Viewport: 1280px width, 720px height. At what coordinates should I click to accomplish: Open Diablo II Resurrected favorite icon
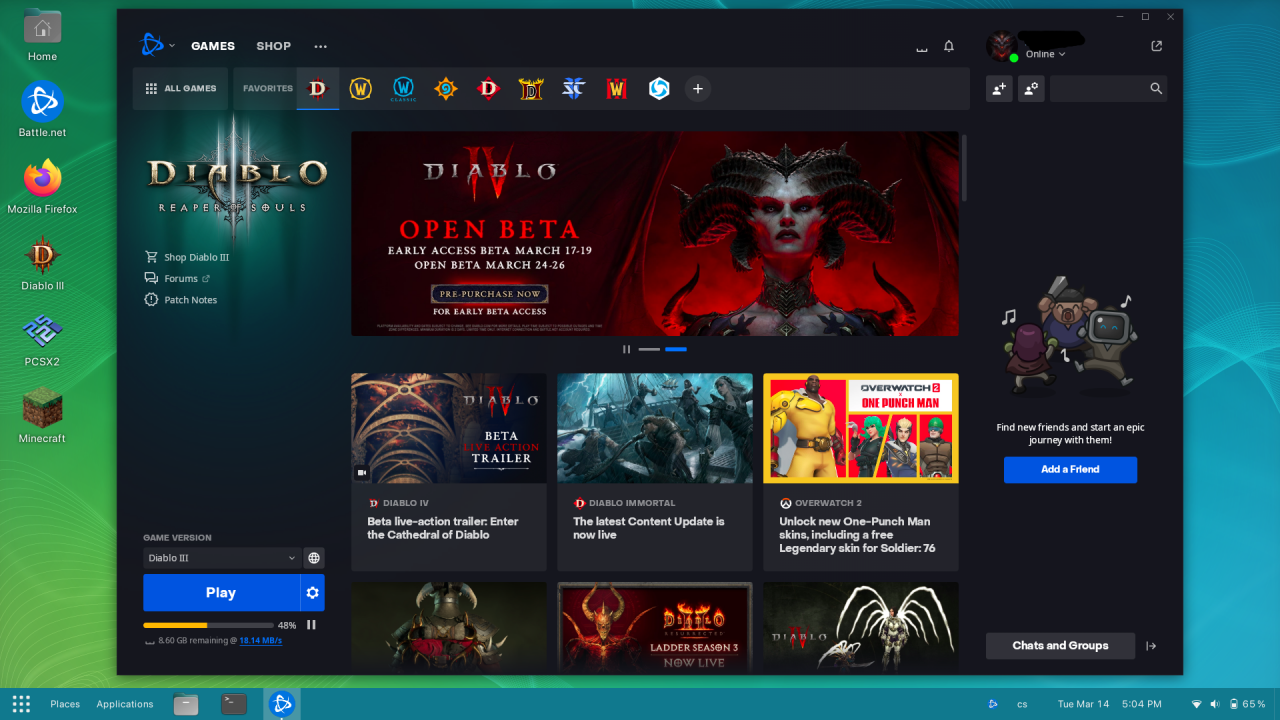(530, 89)
